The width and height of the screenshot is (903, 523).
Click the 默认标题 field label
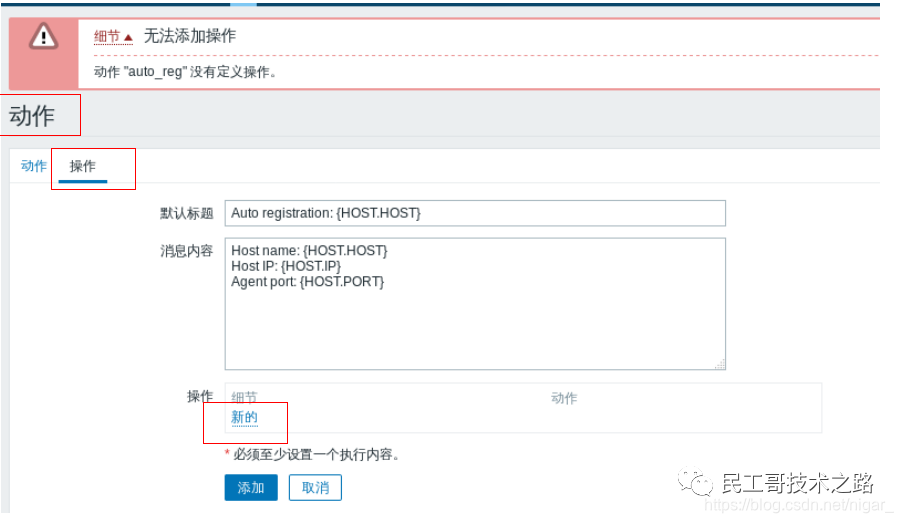click(x=187, y=214)
